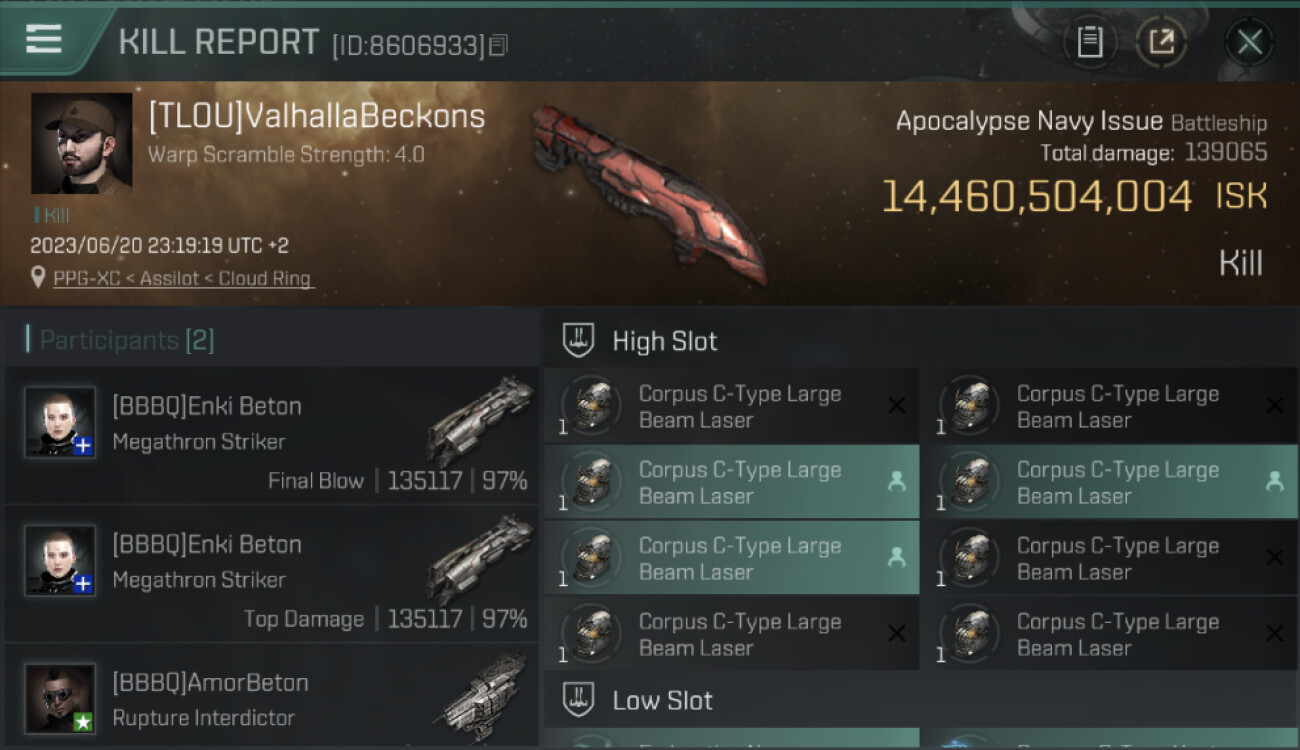Select the Top Damage Enki Beton portrait
Screen dimensions: 1300x750
[60, 560]
